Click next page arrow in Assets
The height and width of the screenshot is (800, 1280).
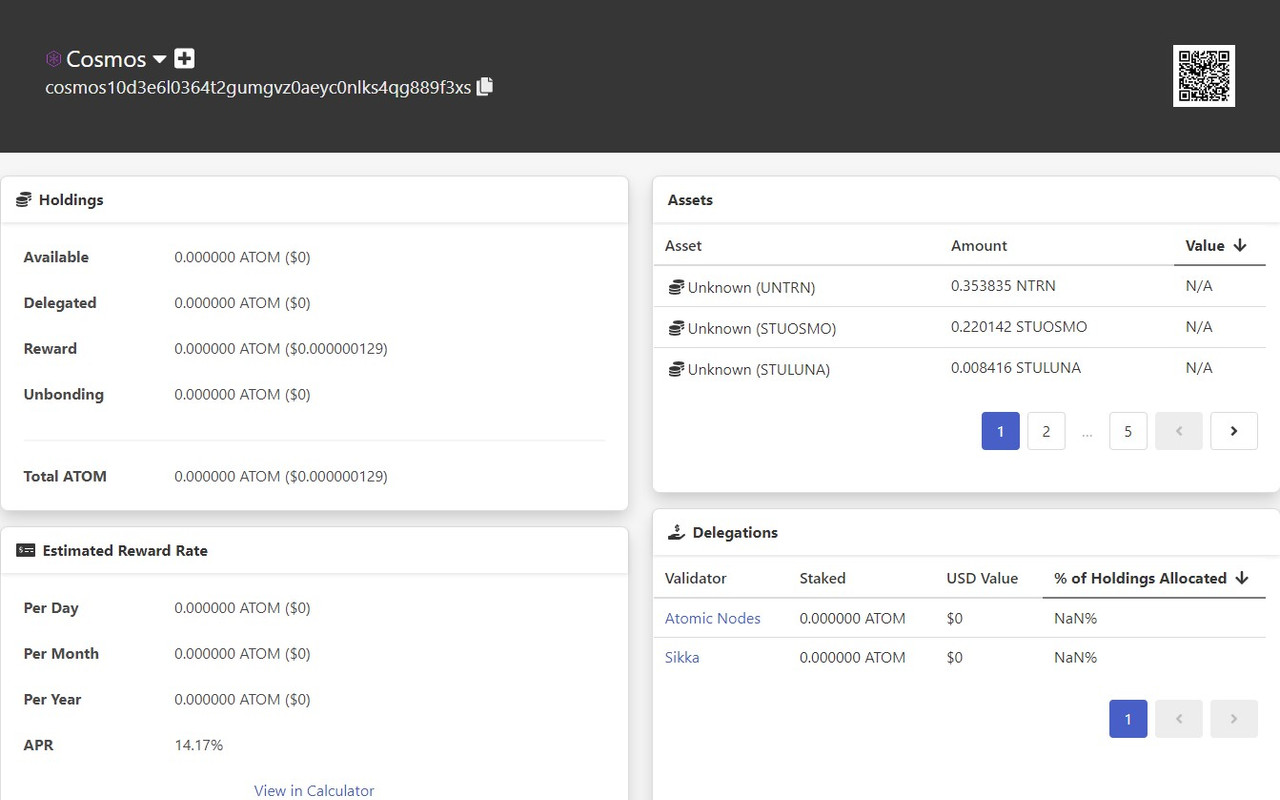click(1234, 431)
